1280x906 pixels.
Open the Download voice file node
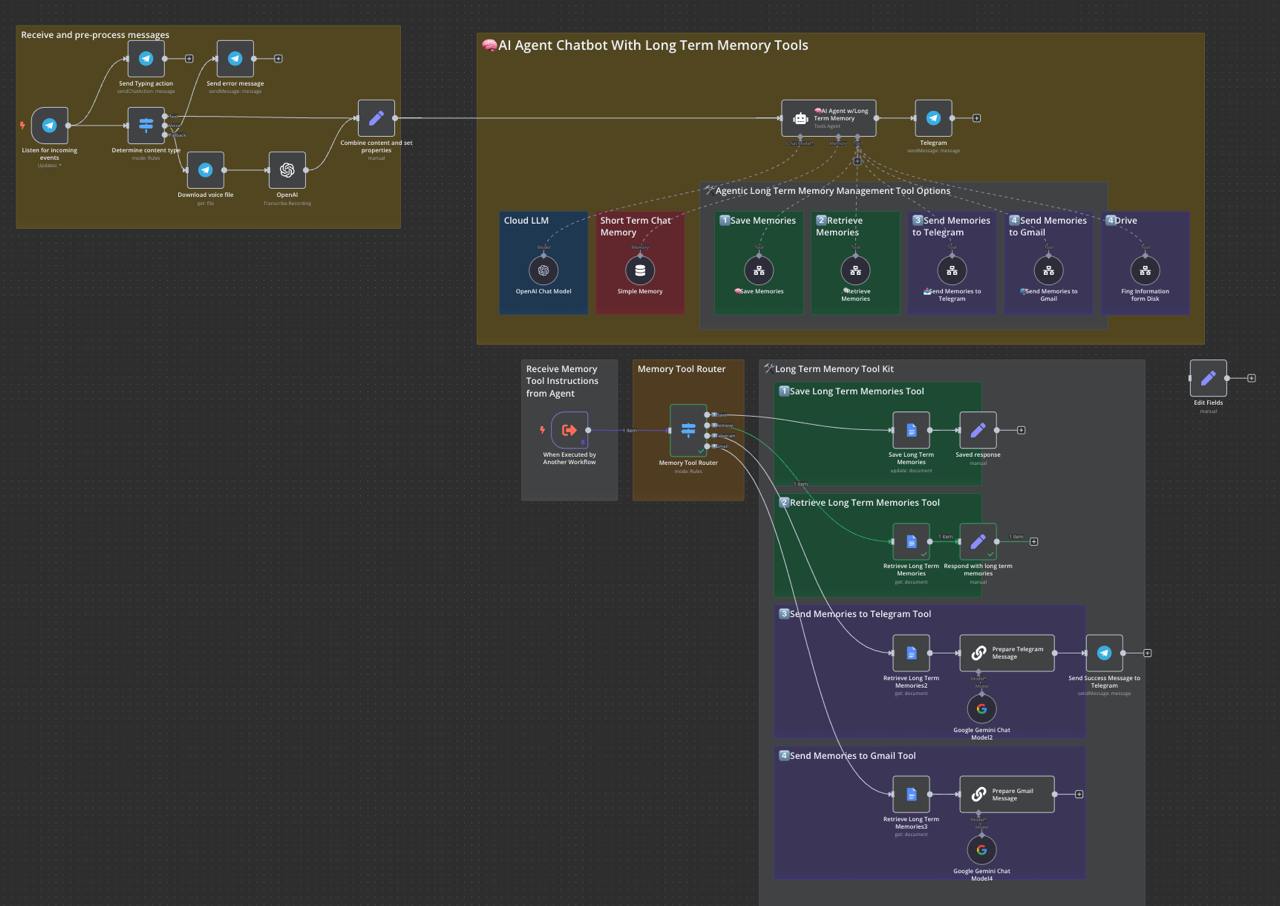[205, 170]
